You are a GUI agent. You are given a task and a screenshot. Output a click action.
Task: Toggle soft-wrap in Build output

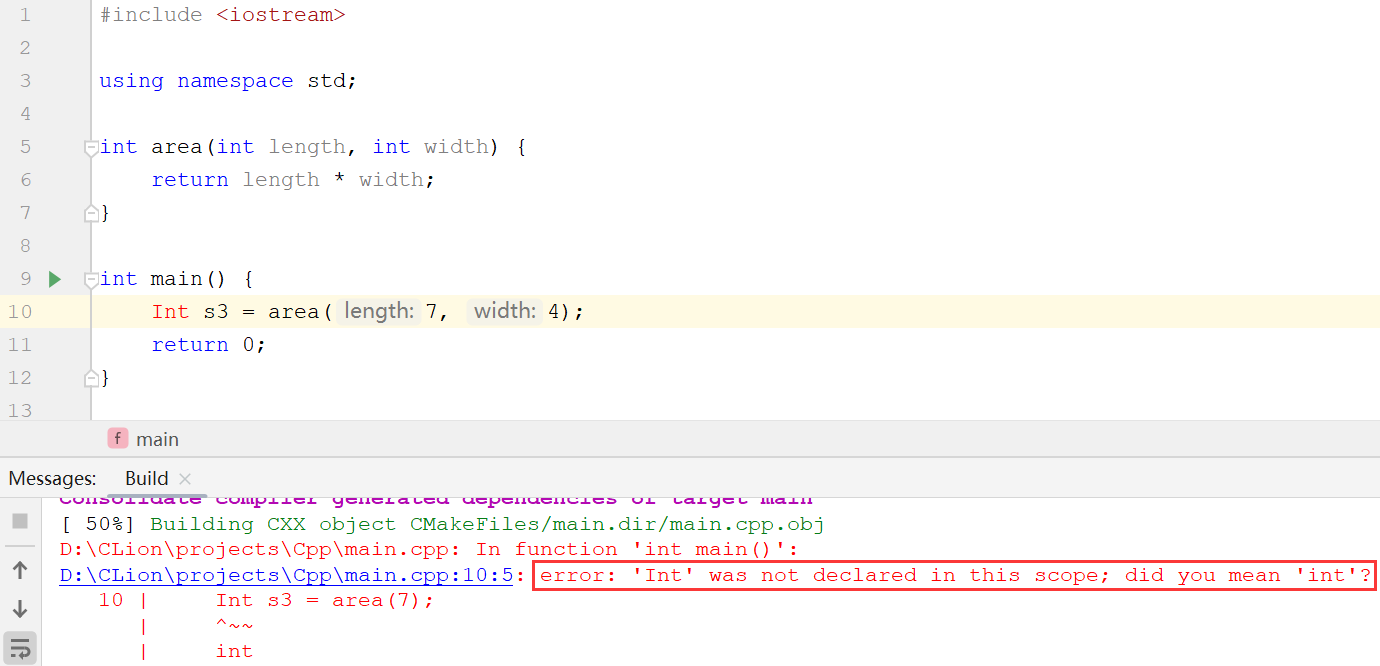[20, 648]
